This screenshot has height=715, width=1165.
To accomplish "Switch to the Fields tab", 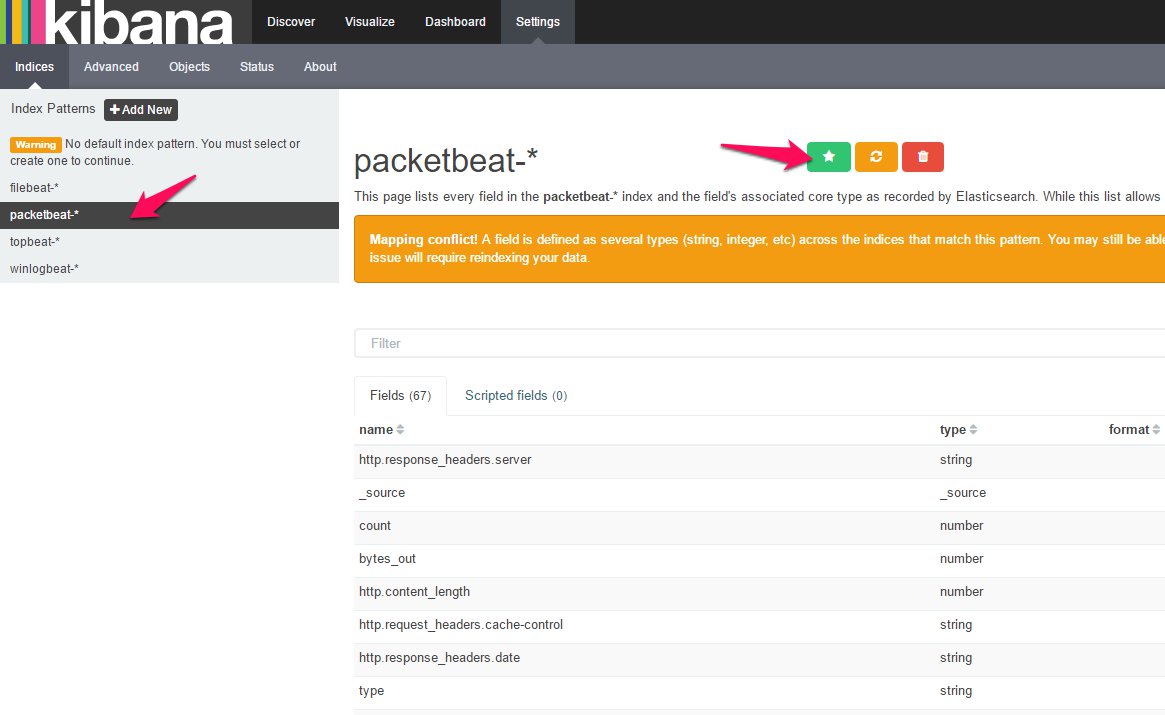I will click(x=399, y=395).
